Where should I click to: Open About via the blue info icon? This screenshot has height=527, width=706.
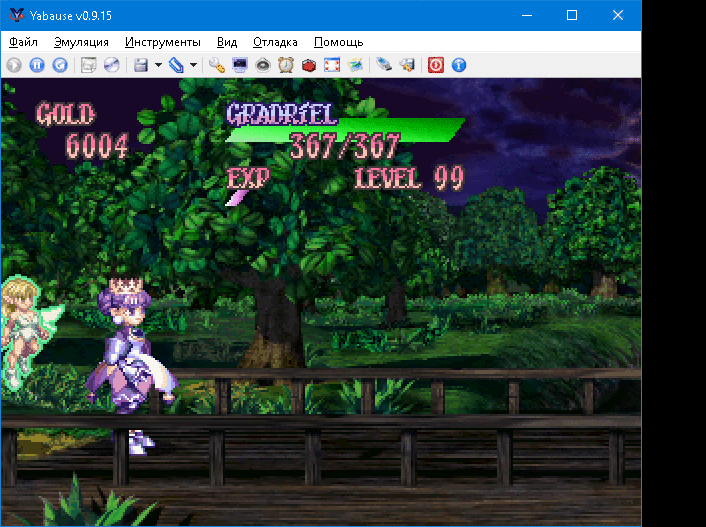point(459,65)
